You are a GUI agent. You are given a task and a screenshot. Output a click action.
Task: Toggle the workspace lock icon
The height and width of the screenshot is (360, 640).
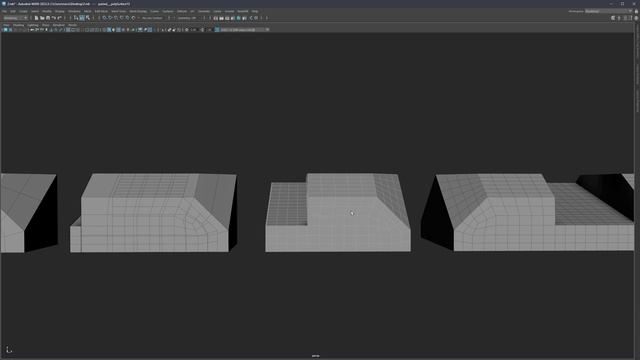click(636, 11)
